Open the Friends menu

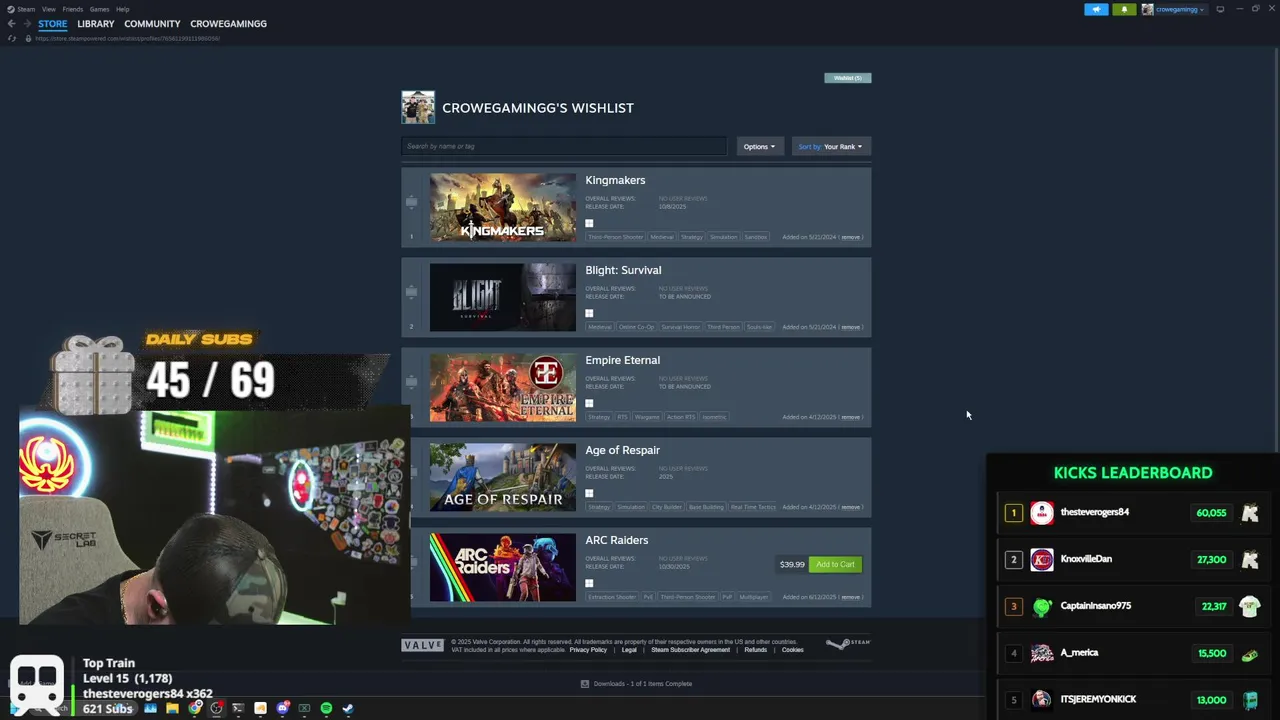pos(73,9)
